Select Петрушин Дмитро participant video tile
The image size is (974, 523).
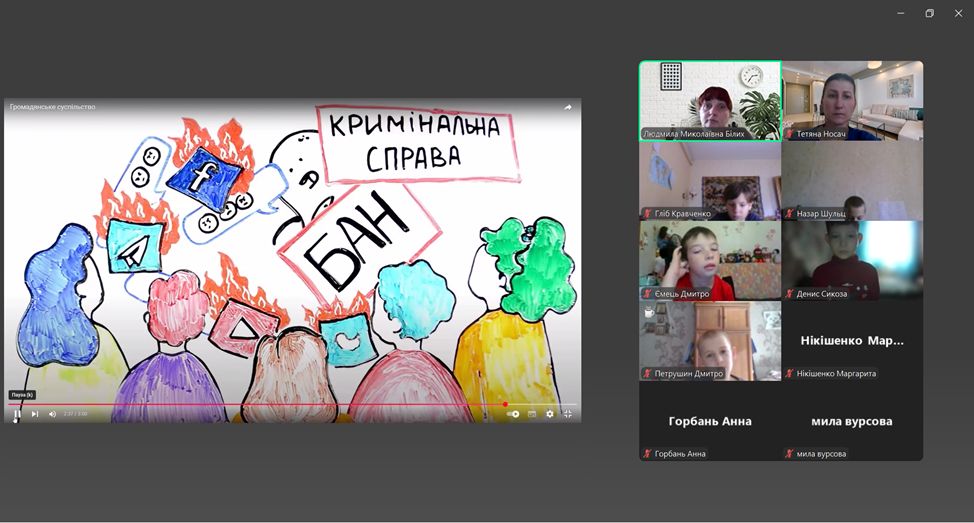point(710,340)
